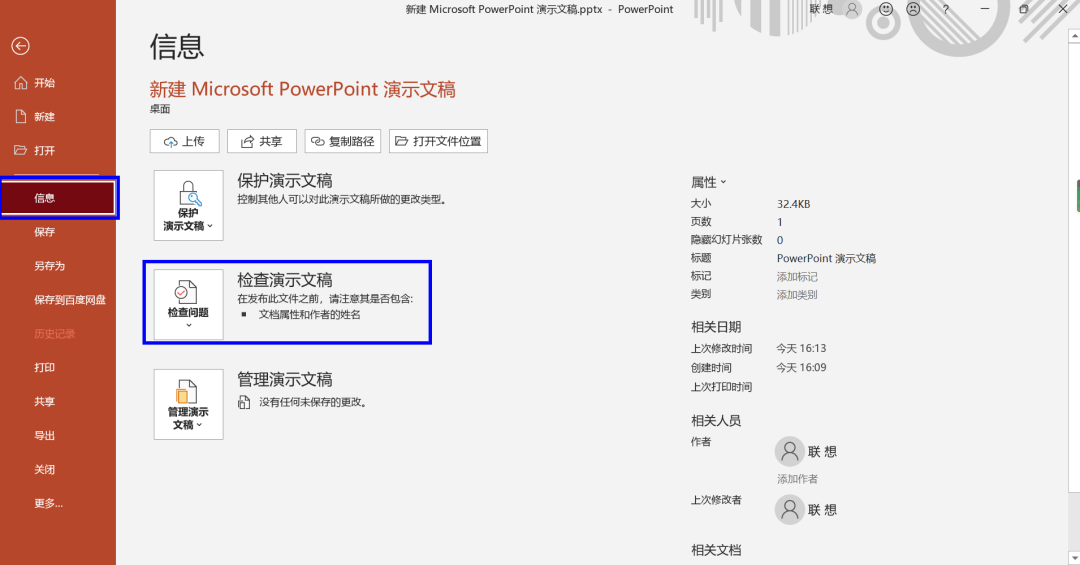Screen dimensions: 1080x565
Task: Click the 32.4KB size value
Action: 793,204
